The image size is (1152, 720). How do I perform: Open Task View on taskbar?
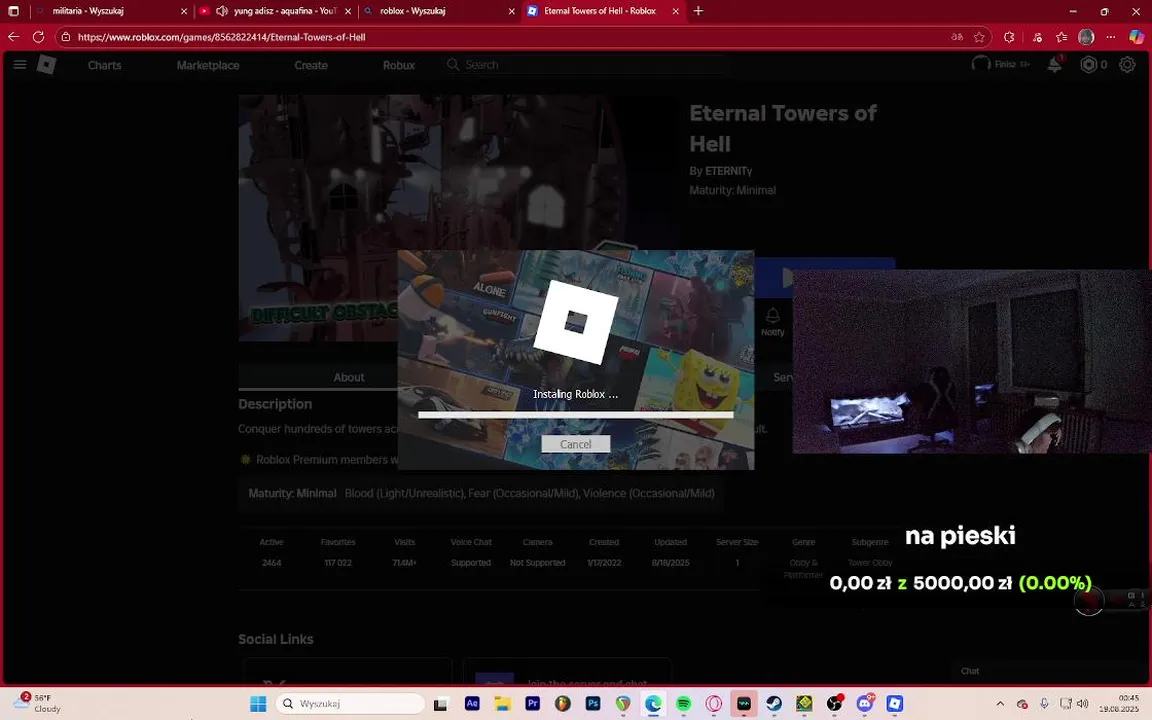440,704
